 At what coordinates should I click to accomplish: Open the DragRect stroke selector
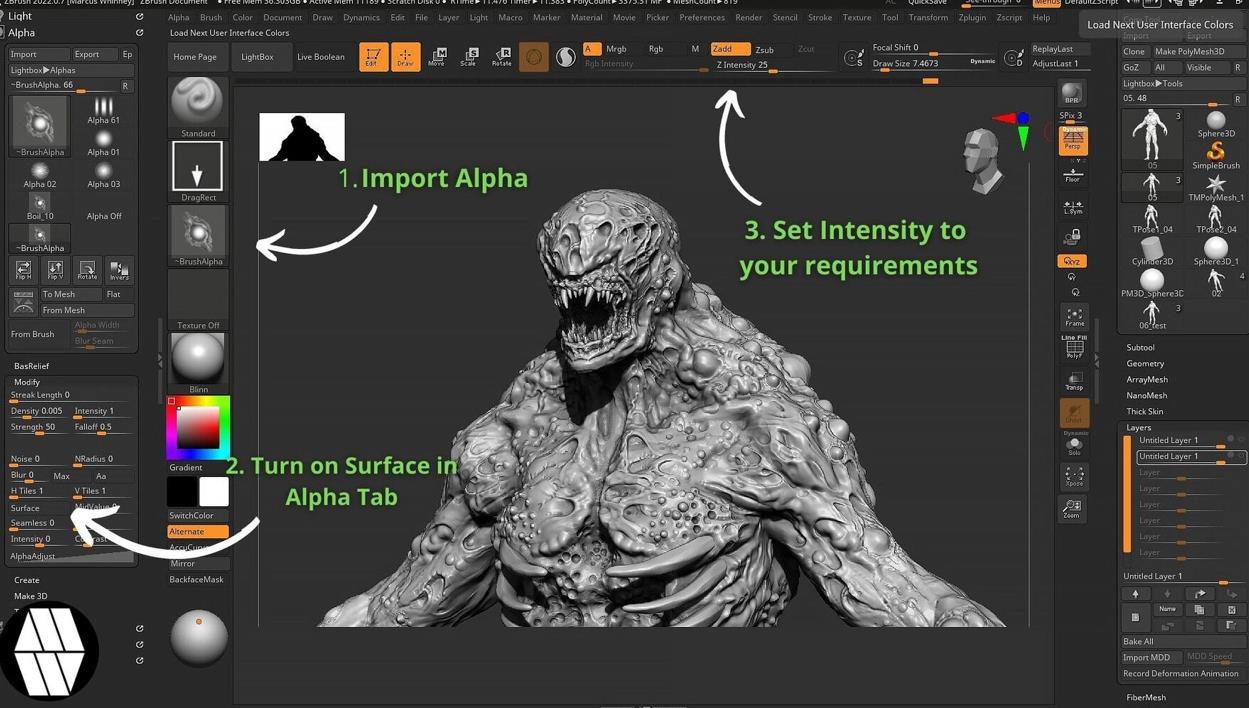tap(198, 167)
